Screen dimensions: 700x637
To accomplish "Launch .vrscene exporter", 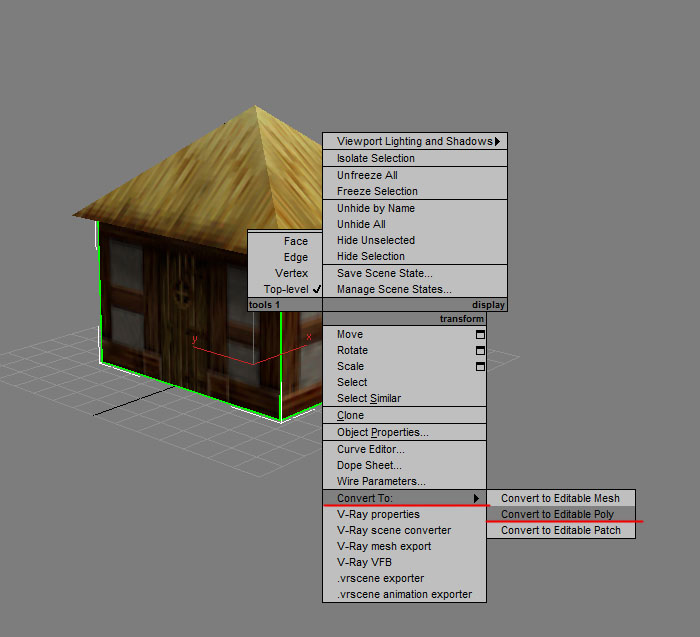I will [404, 579].
